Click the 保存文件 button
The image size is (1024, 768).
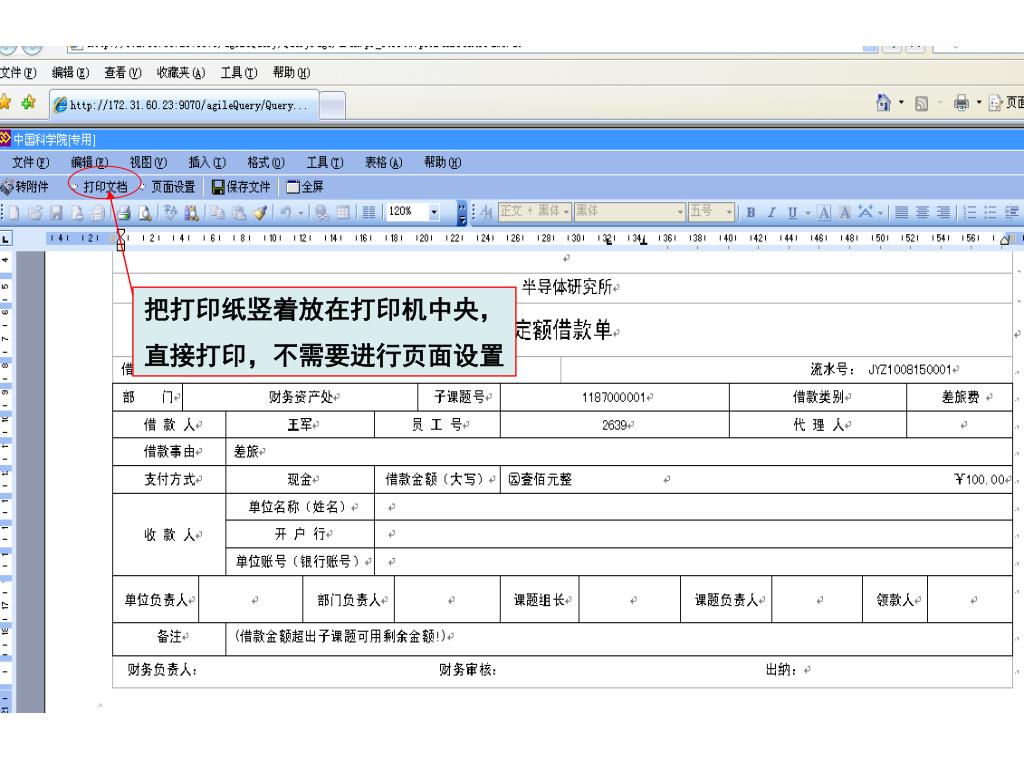click(241, 187)
